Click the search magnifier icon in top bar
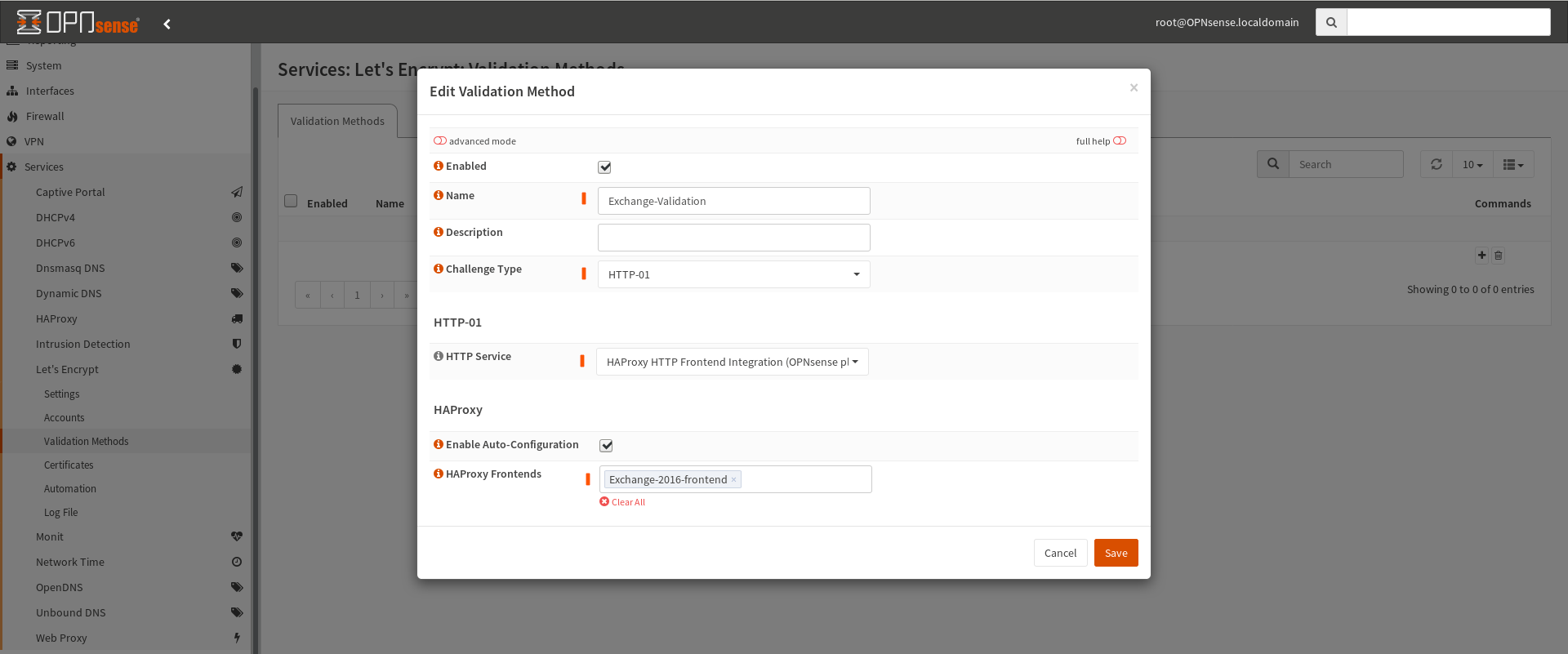1568x654 pixels. point(1331,22)
